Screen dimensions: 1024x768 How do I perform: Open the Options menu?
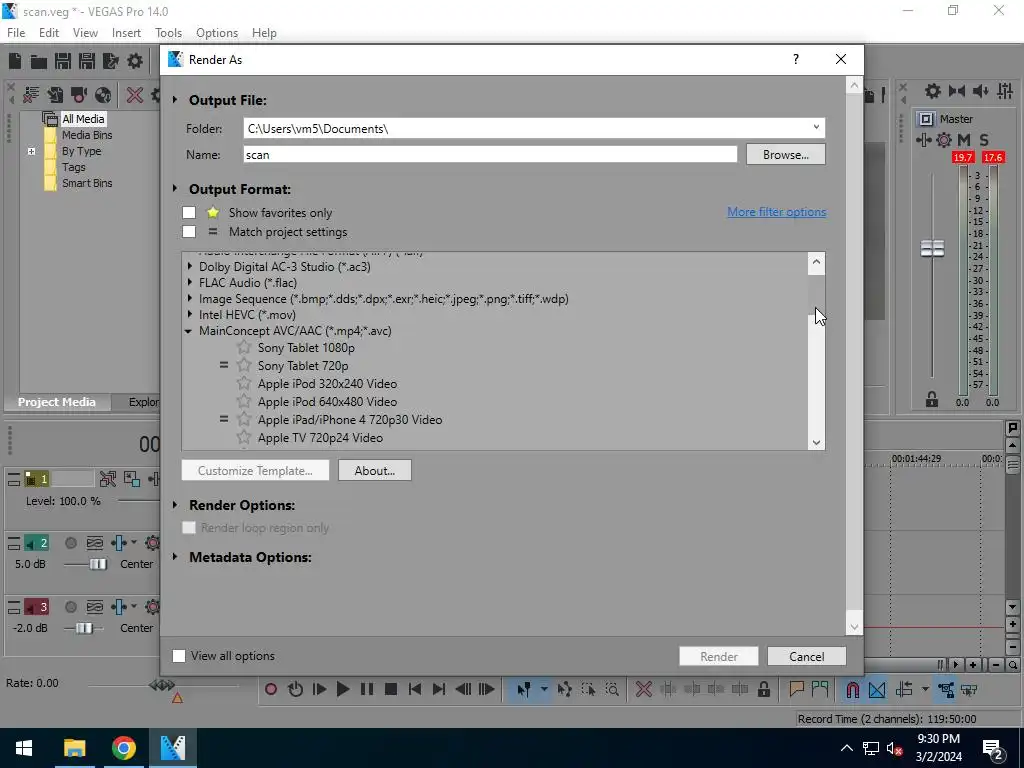coord(217,33)
